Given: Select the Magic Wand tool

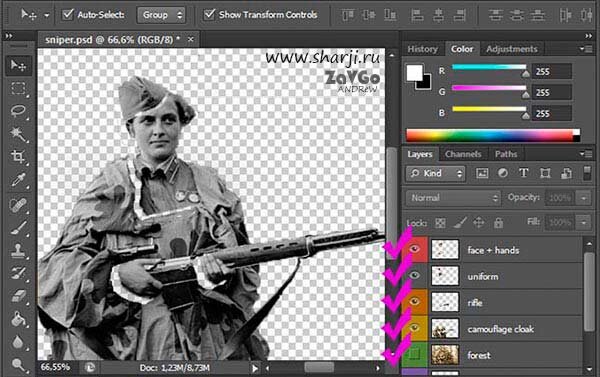Looking at the screenshot, I should [18, 134].
